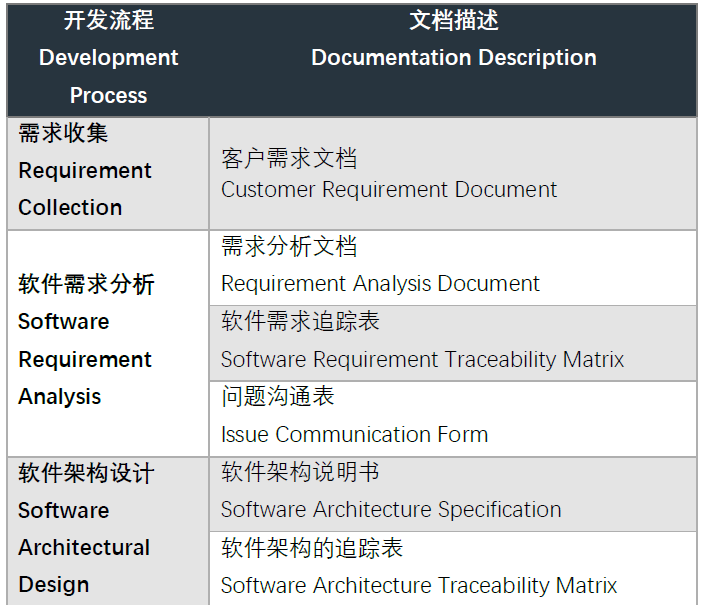Image resolution: width=702 pixels, height=605 pixels.
Task: Click the 客户需求文档 Chinese text
Action: click(289, 159)
